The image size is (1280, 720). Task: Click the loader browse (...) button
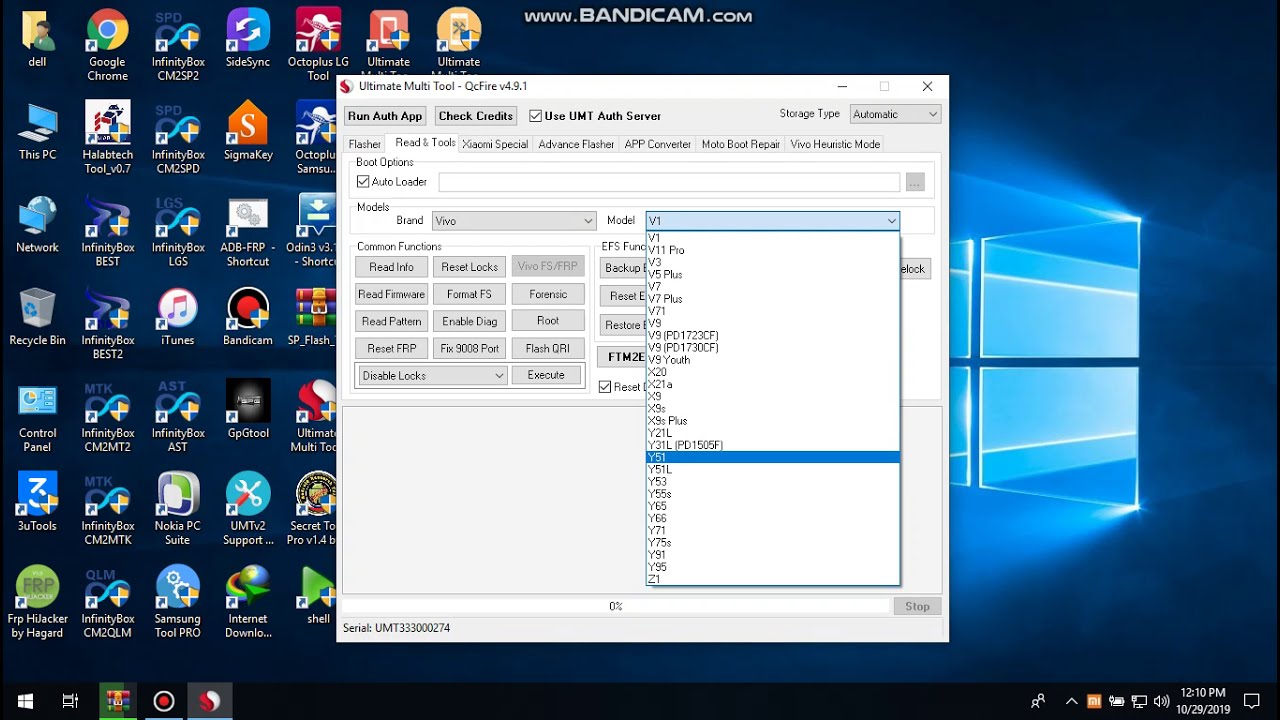[x=915, y=182]
